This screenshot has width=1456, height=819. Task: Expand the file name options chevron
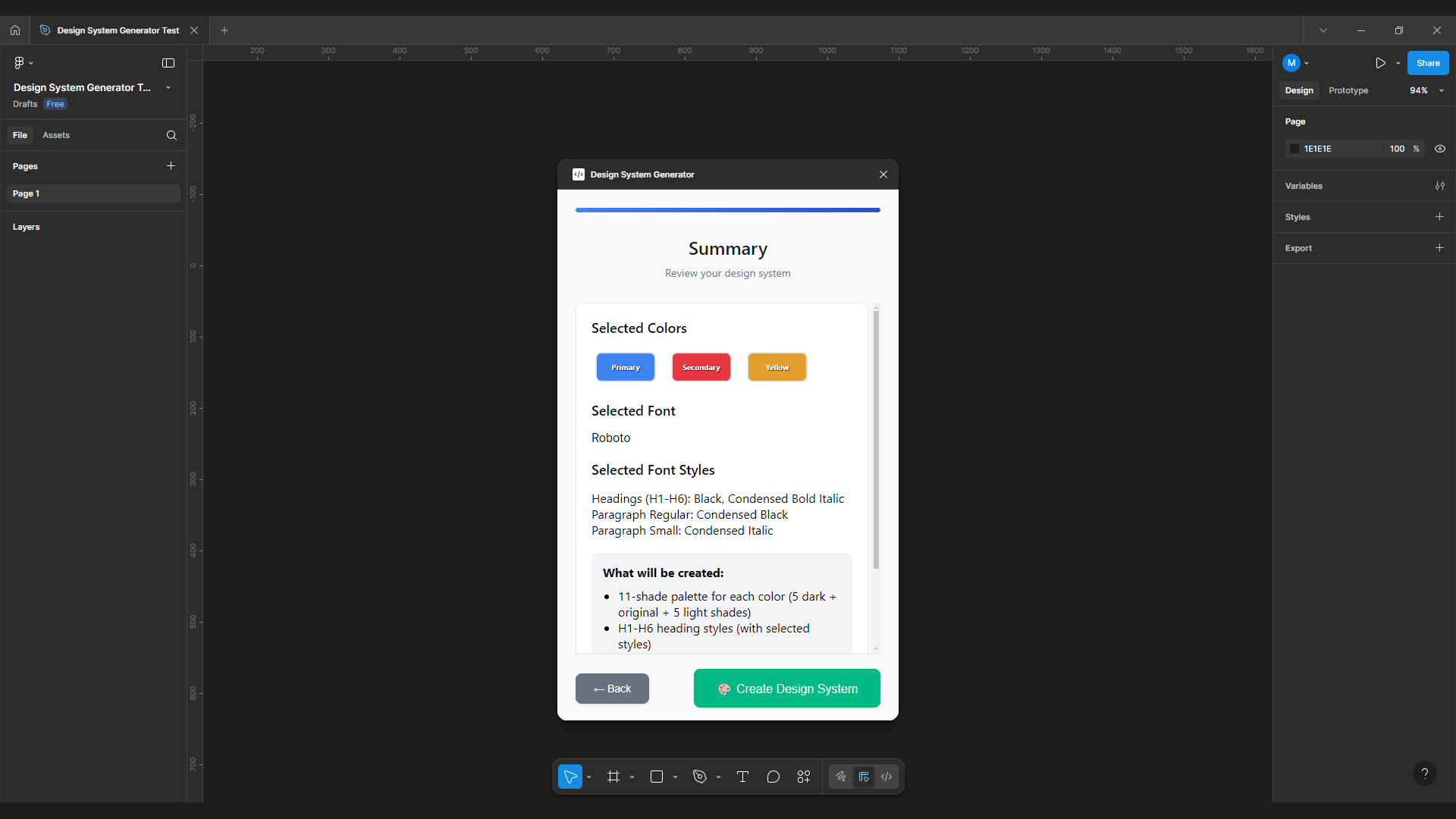pyautogui.click(x=168, y=88)
